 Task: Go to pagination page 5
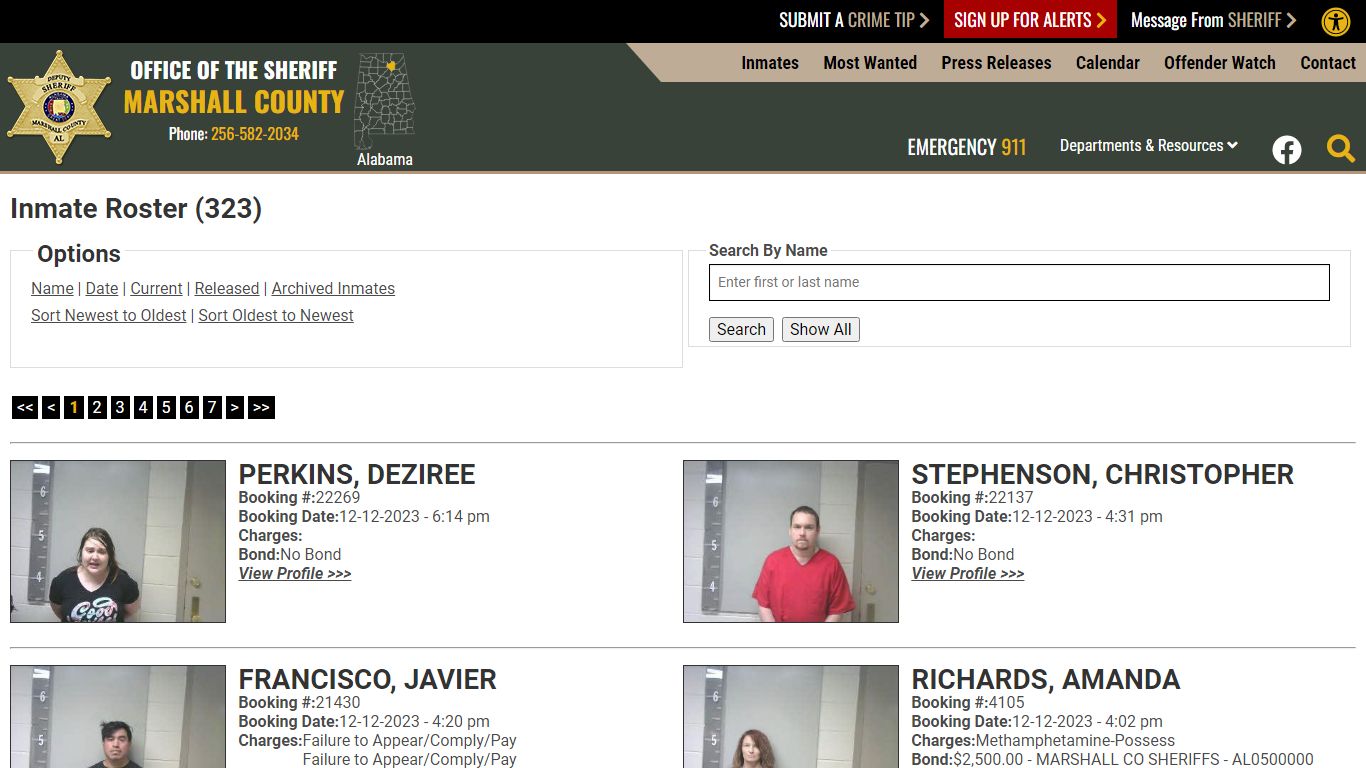tap(166, 407)
